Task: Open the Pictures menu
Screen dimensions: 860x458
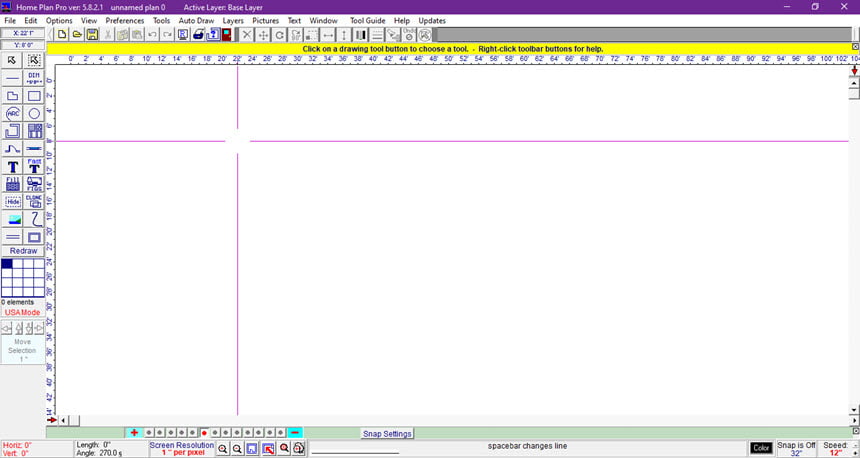Action: 265,21
